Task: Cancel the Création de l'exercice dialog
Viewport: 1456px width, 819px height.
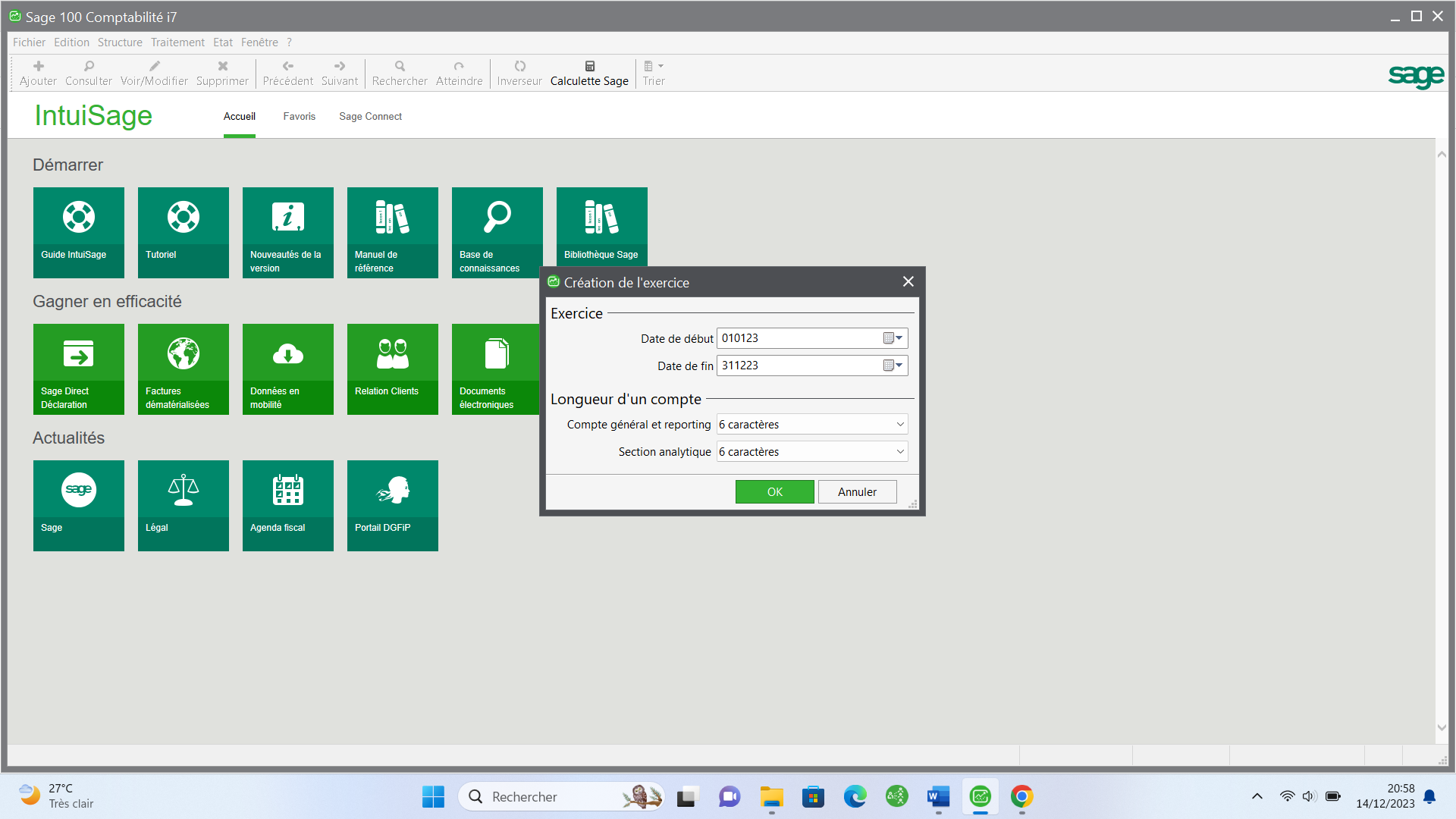Action: point(857,491)
